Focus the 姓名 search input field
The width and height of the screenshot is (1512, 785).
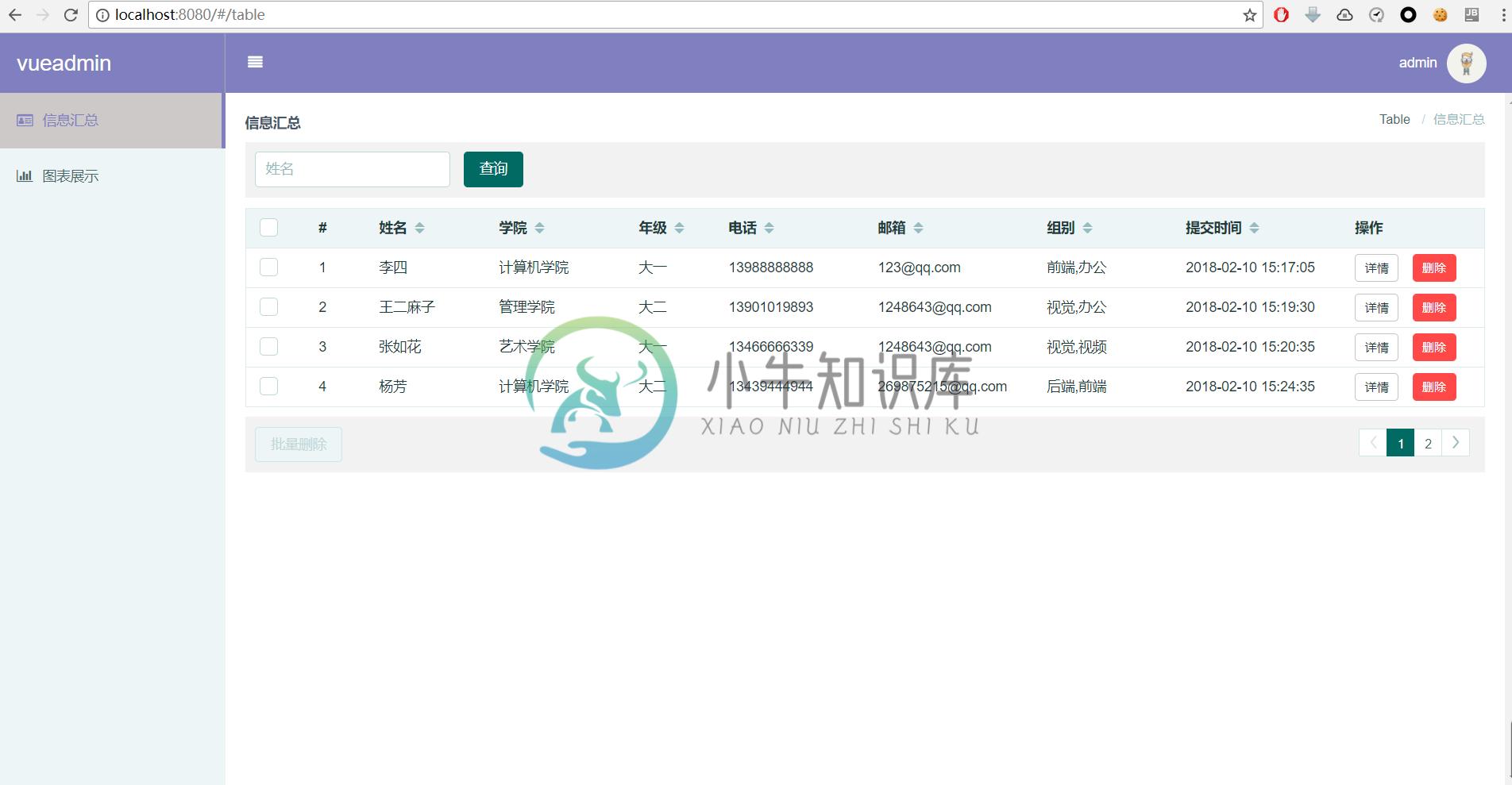point(353,169)
